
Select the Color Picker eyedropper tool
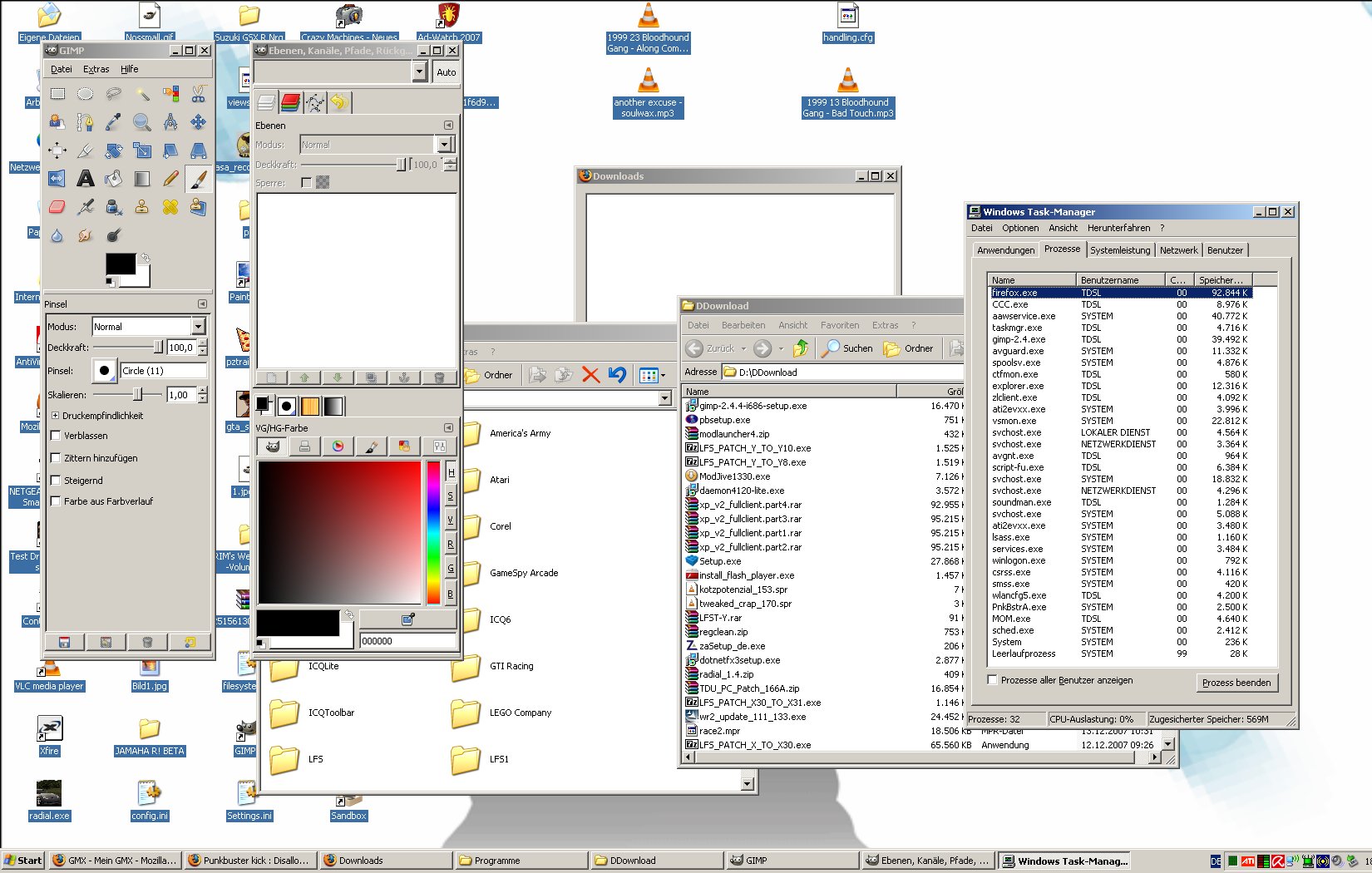click(113, 122)
